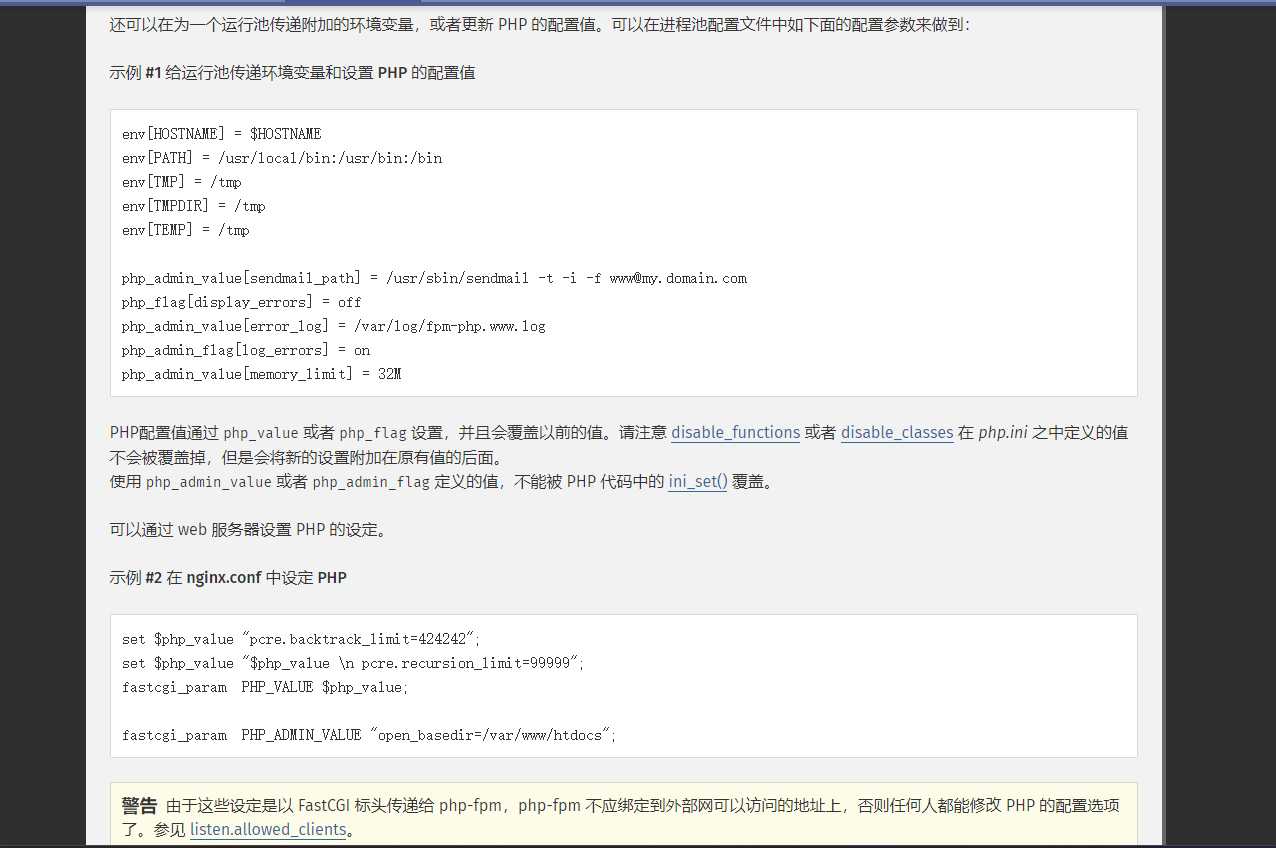Click the env[HOSTNAME] = $HOSTNAME code line
This screenshot has height=848, width=1276.
tap(221, 134)
